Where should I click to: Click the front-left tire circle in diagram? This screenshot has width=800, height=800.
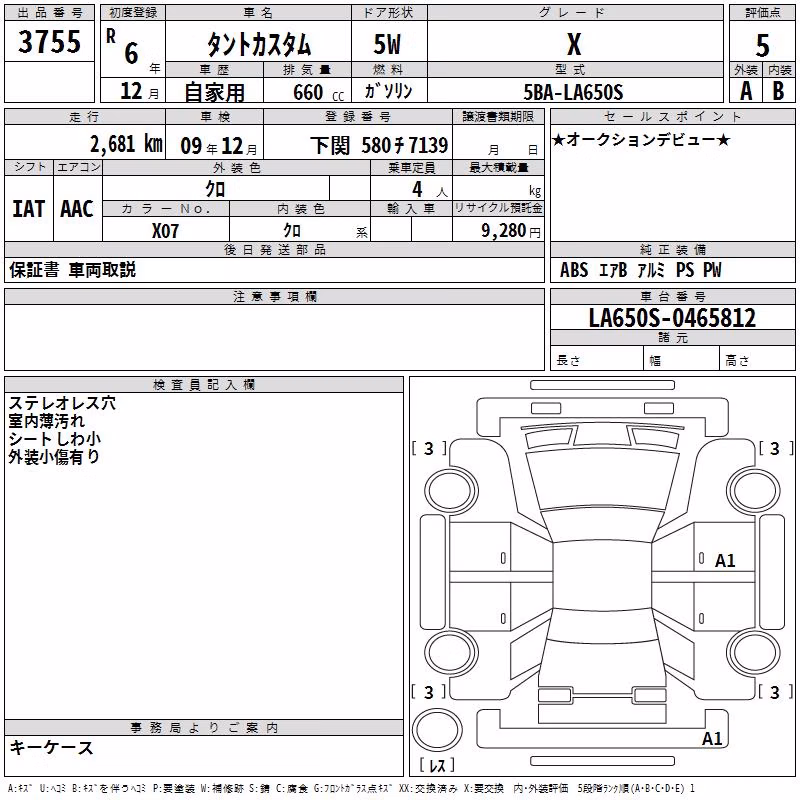tap(451, 492)
